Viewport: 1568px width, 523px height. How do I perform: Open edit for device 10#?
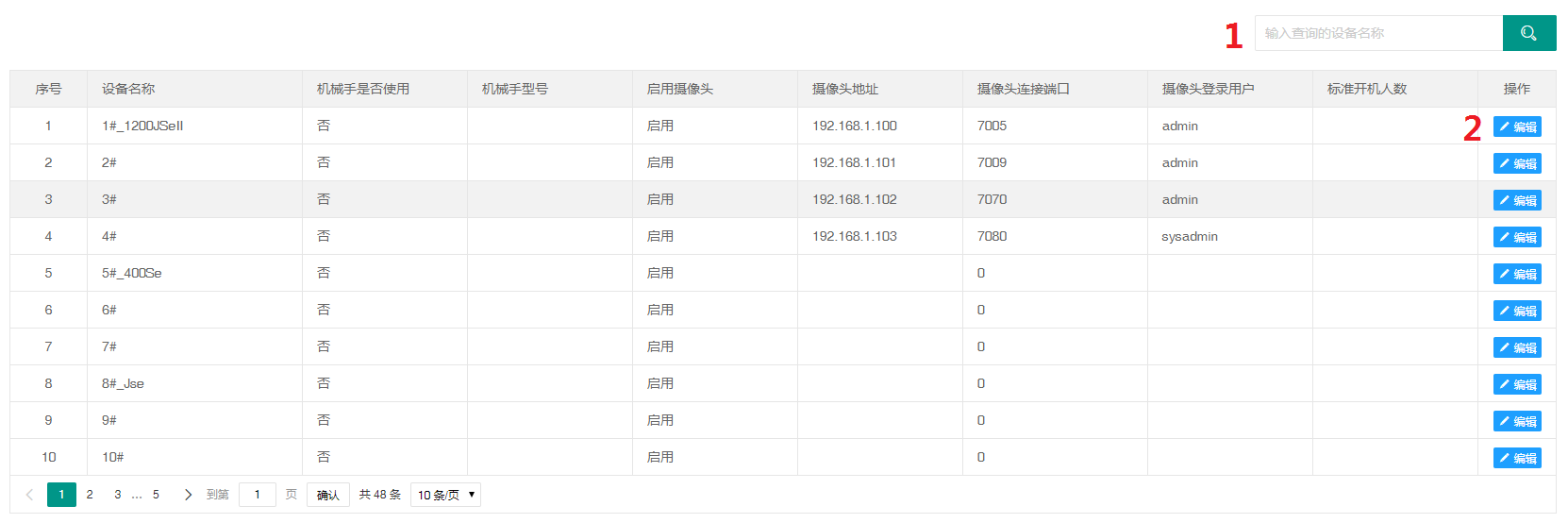(1517, 458)
